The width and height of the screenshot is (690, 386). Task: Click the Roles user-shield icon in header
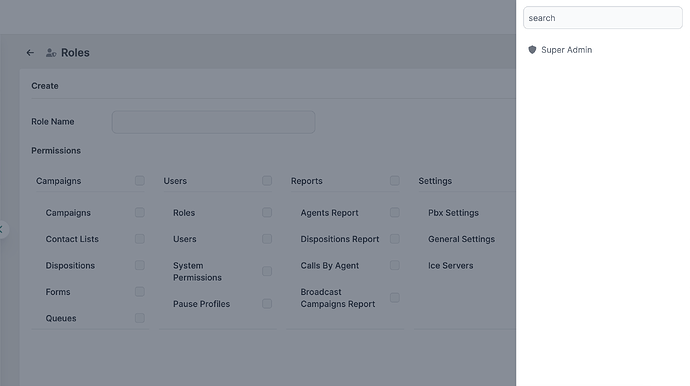[51, 53]
